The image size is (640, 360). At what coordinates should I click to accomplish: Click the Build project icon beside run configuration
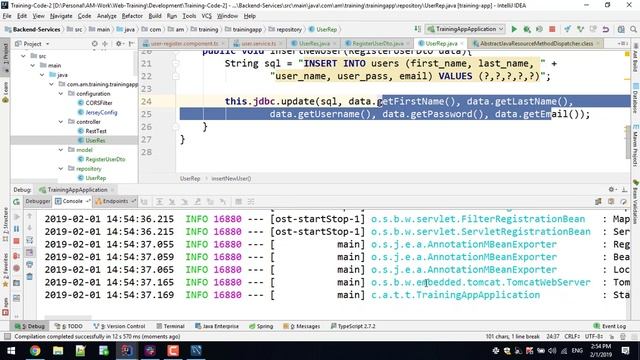418,29
